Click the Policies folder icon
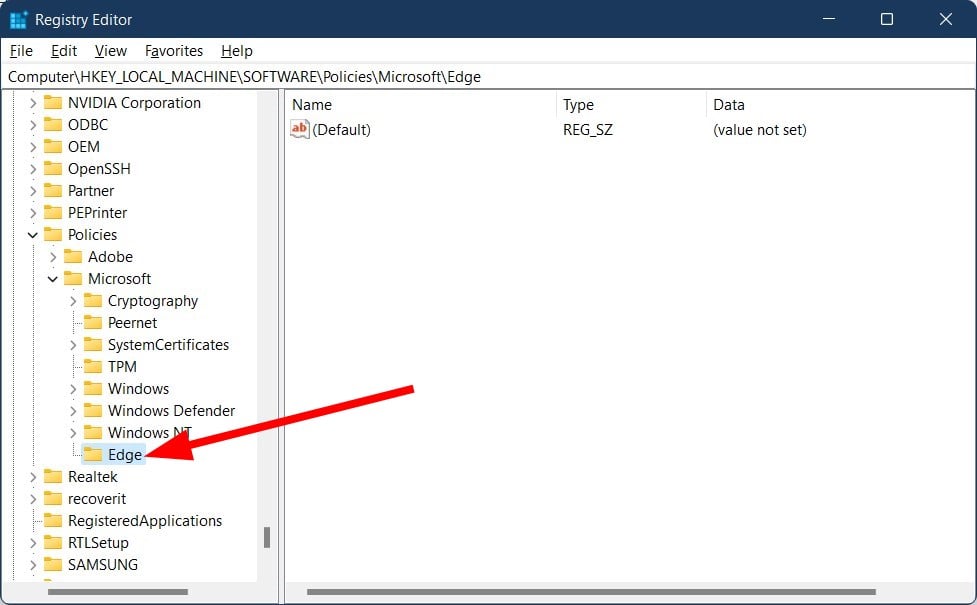Image resolution: width=977 pixels, height=605 pixels. coord(53,234)
